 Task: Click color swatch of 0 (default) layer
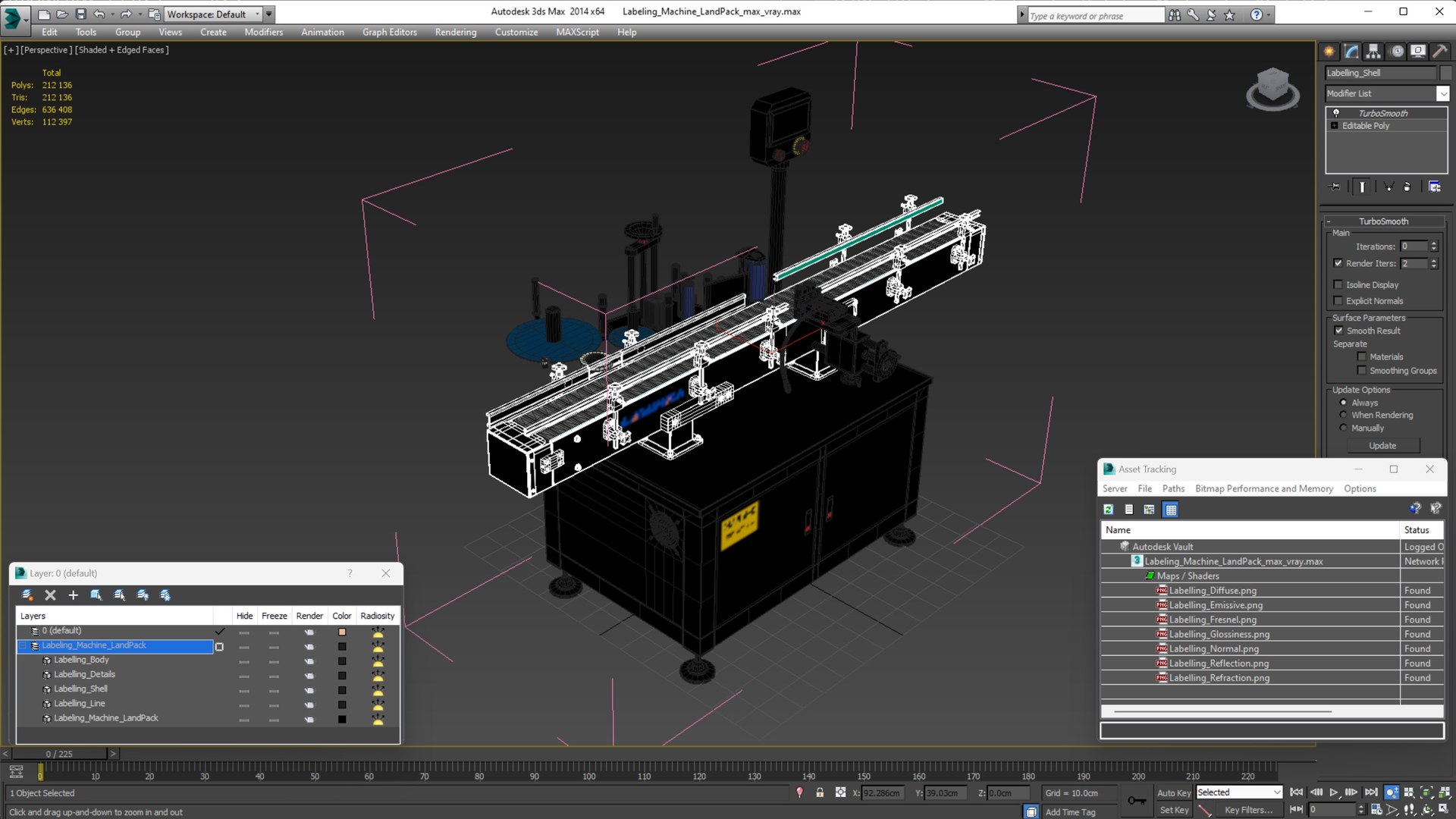(x=342, y=632)
